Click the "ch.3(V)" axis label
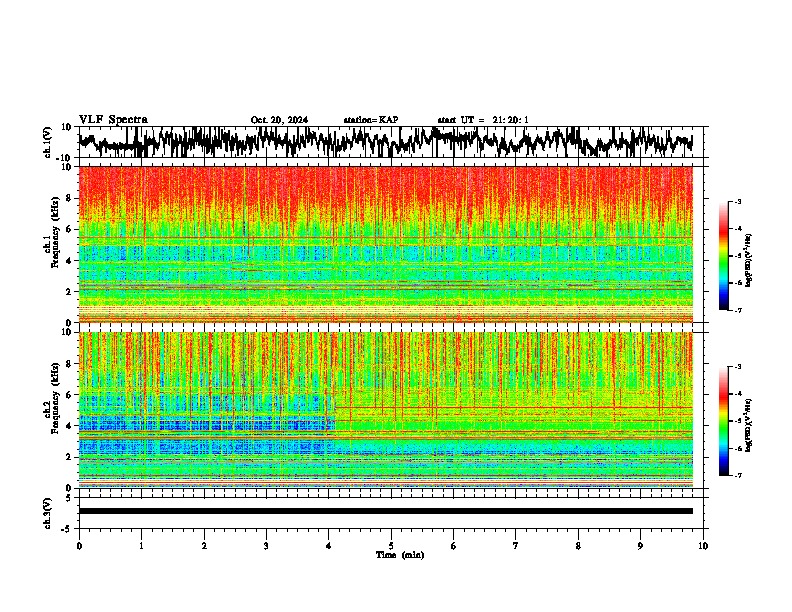 click(x=47, y=513)
